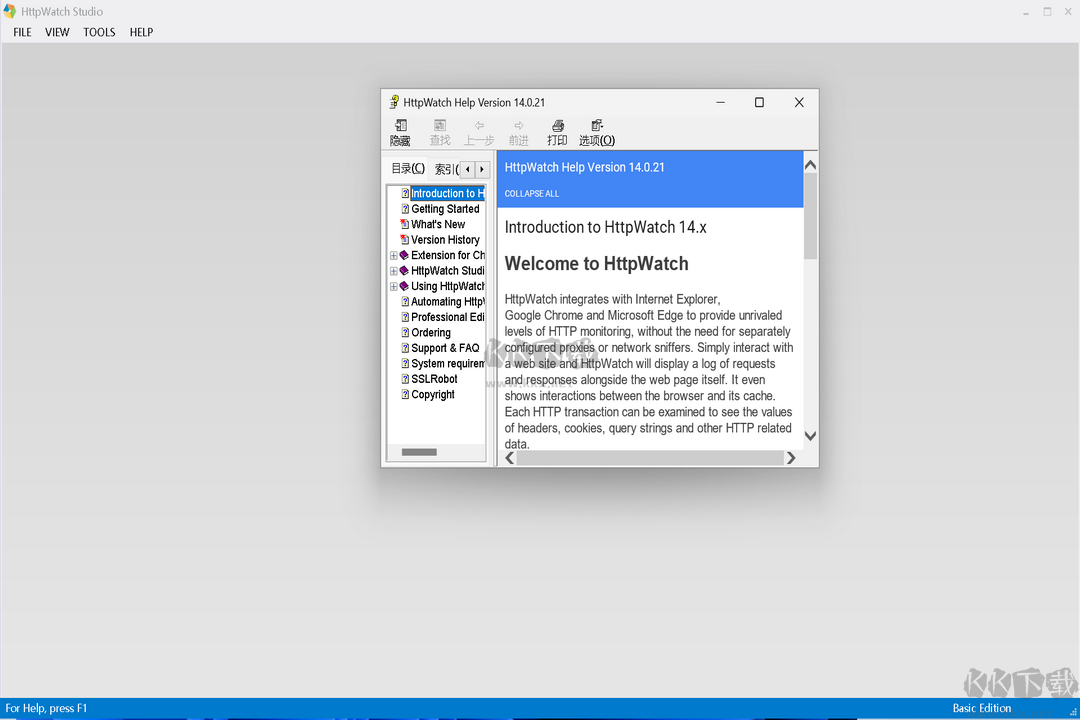Open the 选项(O) options toolbar icon
The image size is (1080, 720).
pyautogui.click(x=596, y=125)
